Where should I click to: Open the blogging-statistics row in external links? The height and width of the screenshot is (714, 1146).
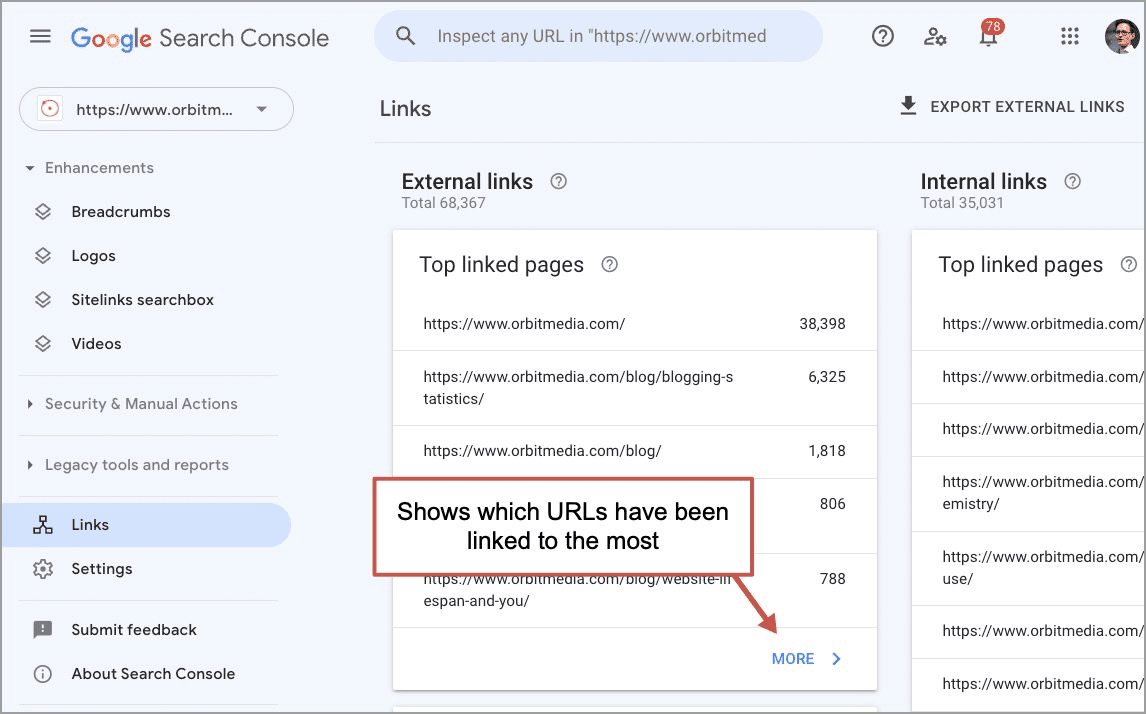[634, 388]
